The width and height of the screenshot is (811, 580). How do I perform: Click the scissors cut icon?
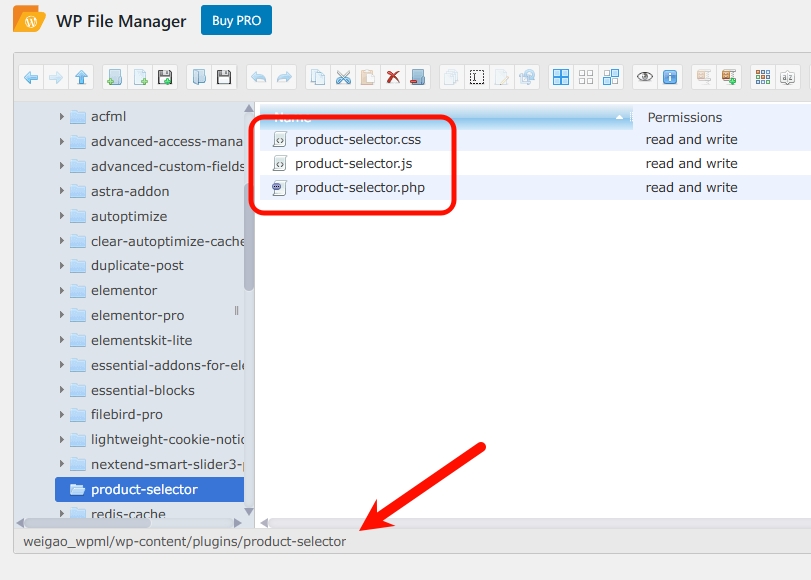pos(343,78)
